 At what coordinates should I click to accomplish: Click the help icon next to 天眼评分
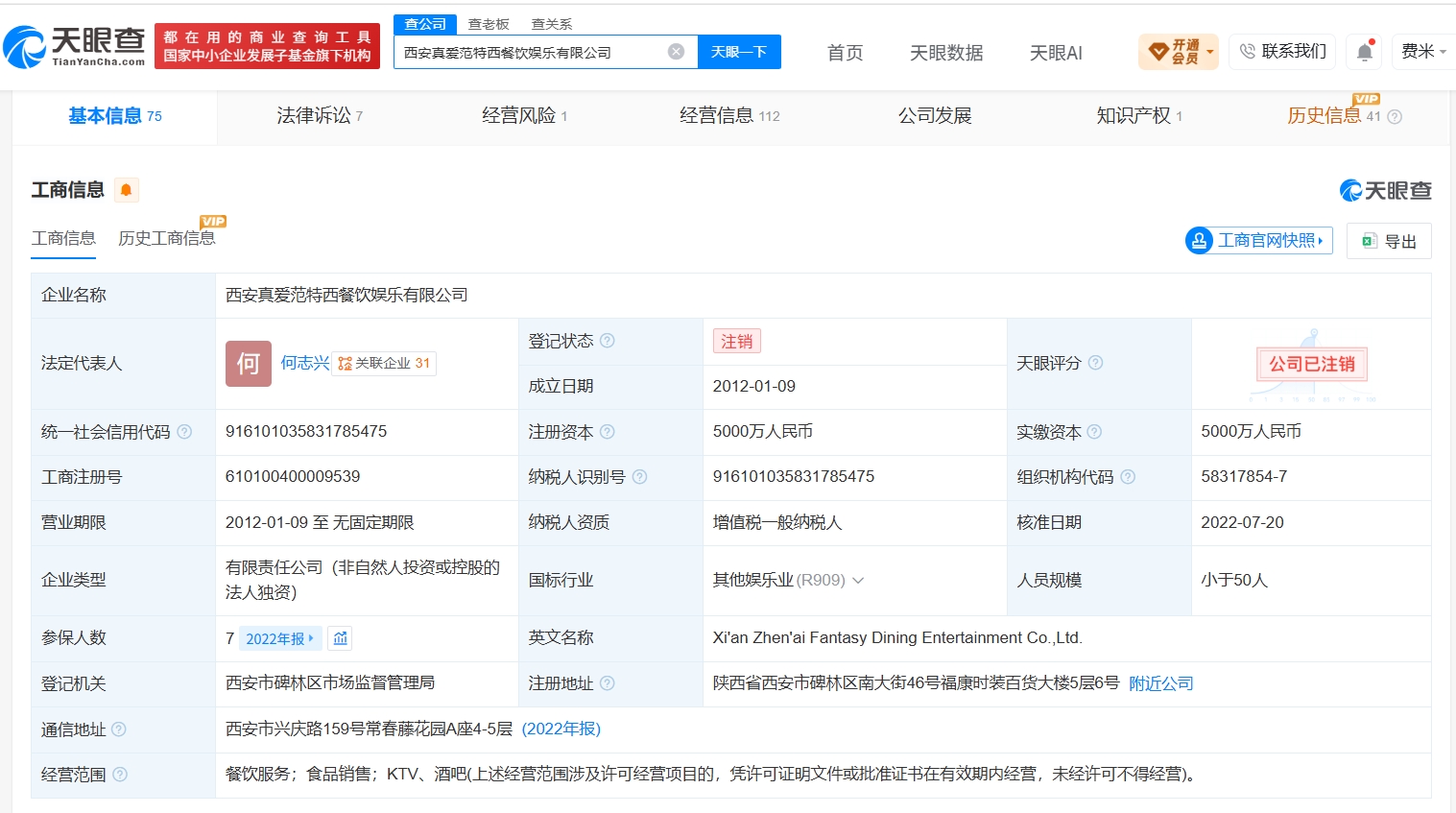tap(1096, 363)
